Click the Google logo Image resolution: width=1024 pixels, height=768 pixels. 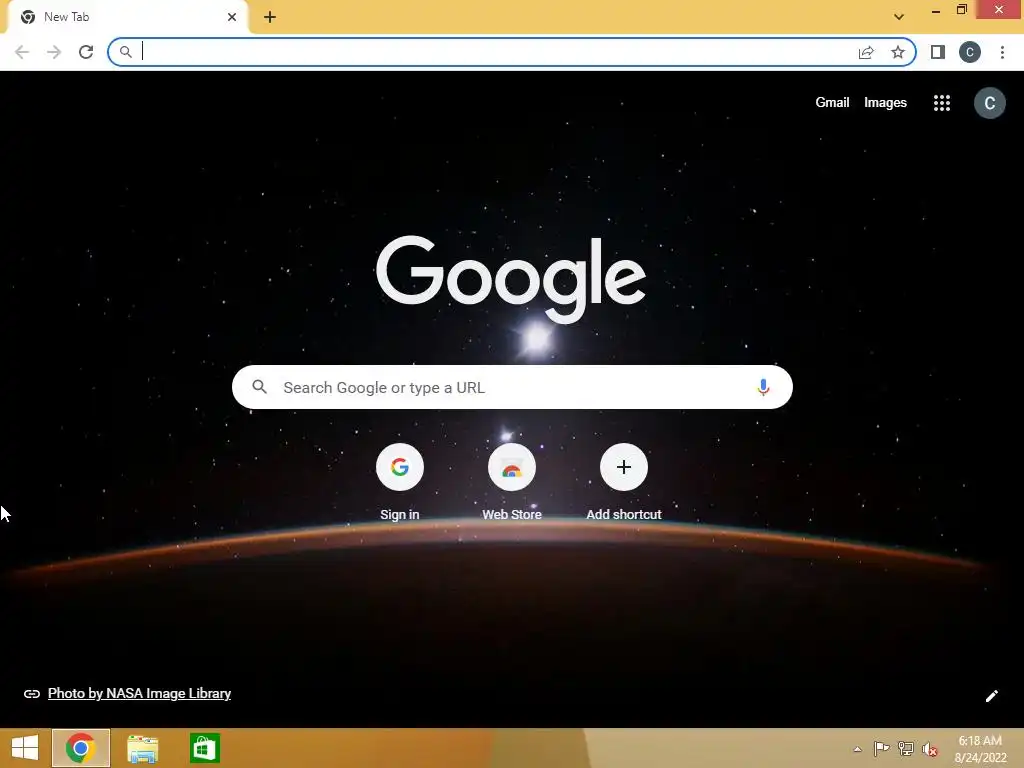511,279
